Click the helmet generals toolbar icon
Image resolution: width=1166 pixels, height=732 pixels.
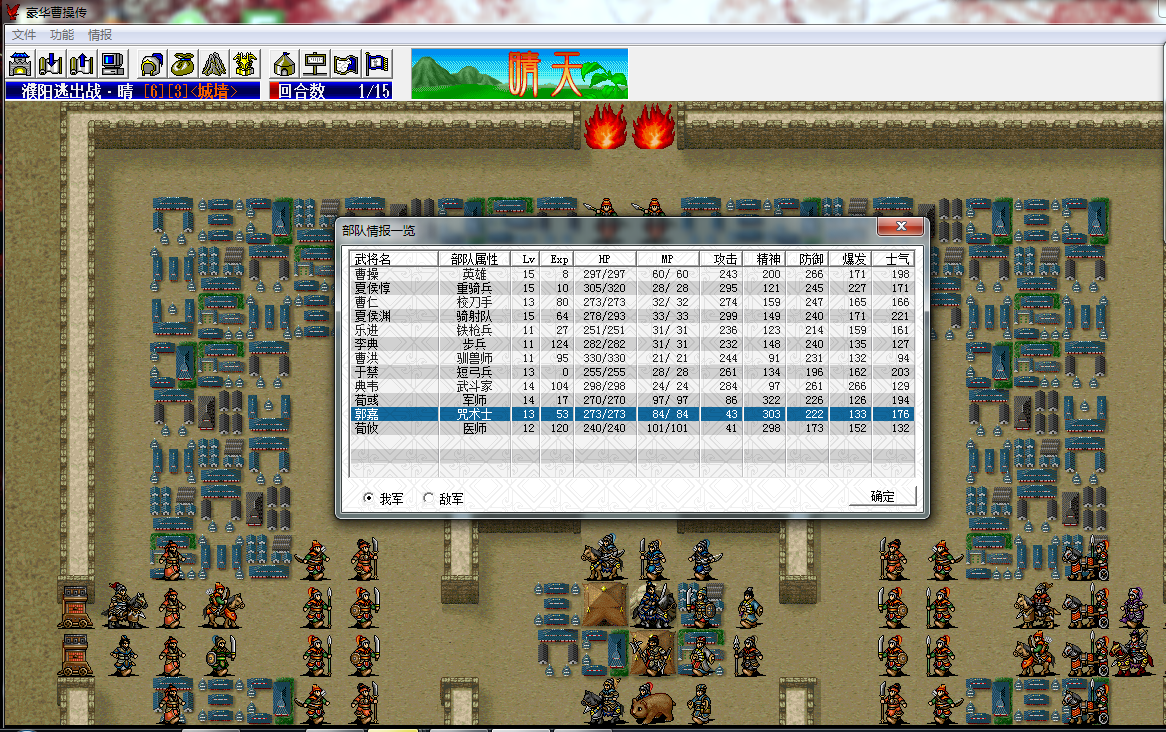152,64
